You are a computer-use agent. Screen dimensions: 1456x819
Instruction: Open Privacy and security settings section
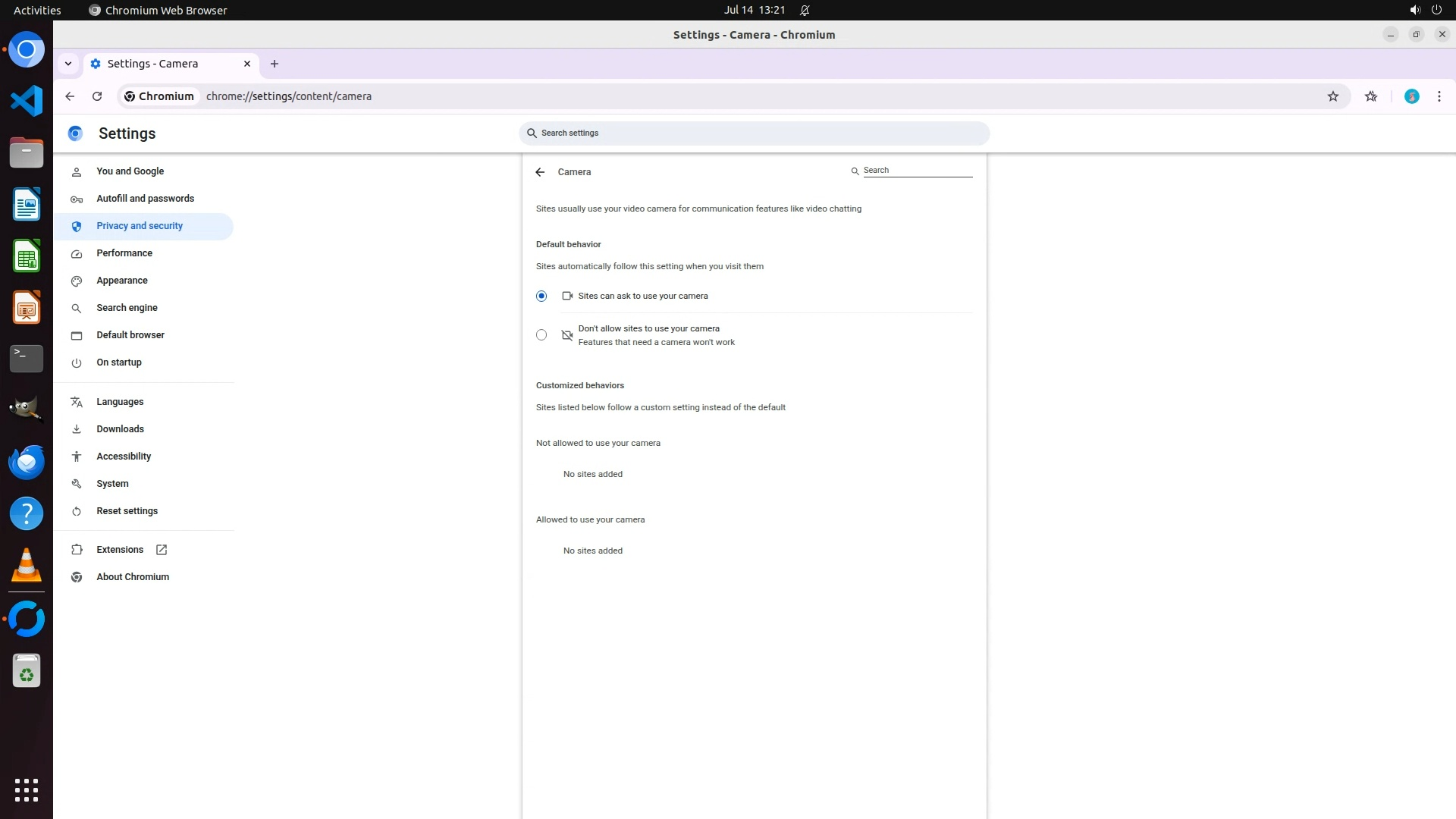coord(140,226)
